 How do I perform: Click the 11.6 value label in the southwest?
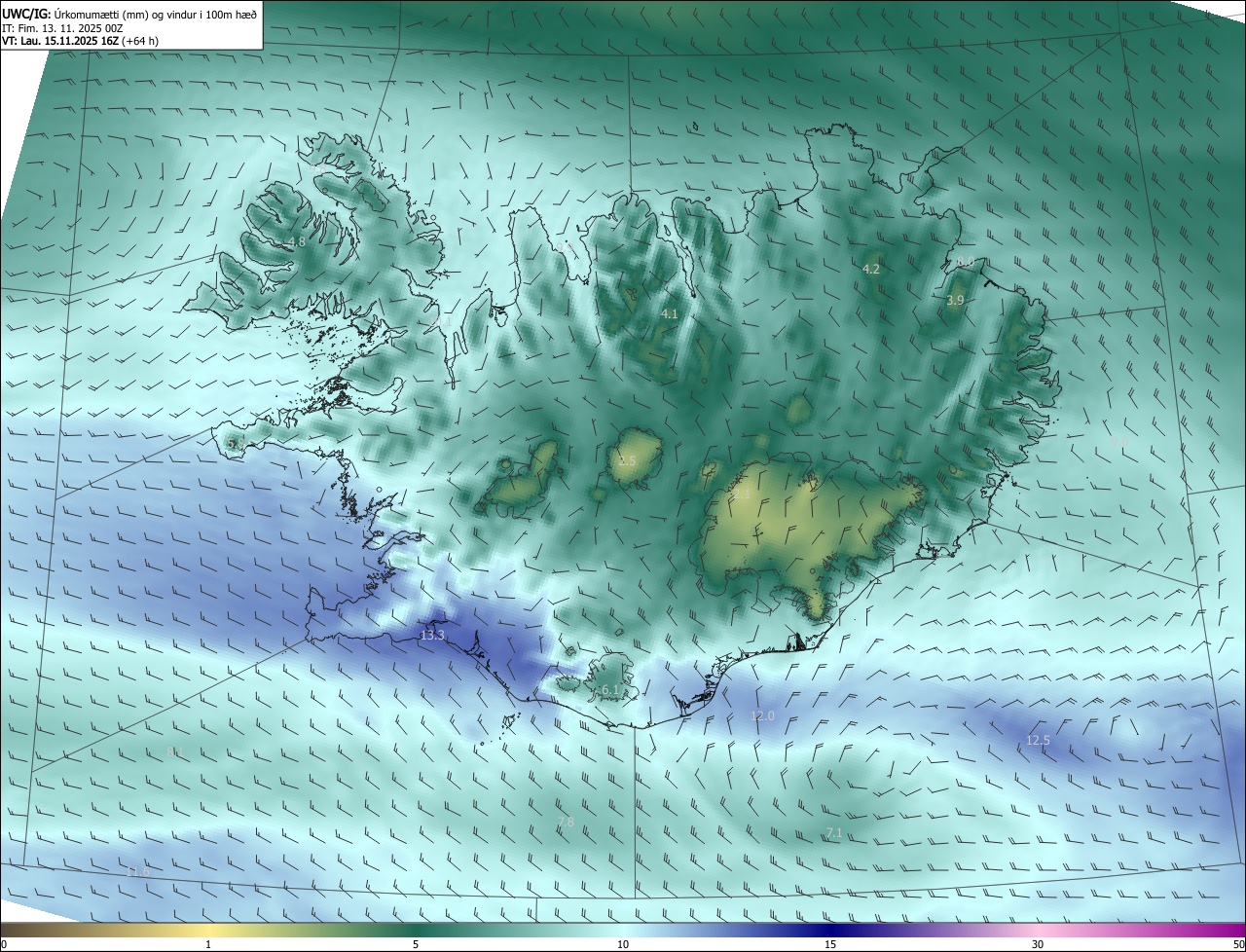tap(139, 871)
